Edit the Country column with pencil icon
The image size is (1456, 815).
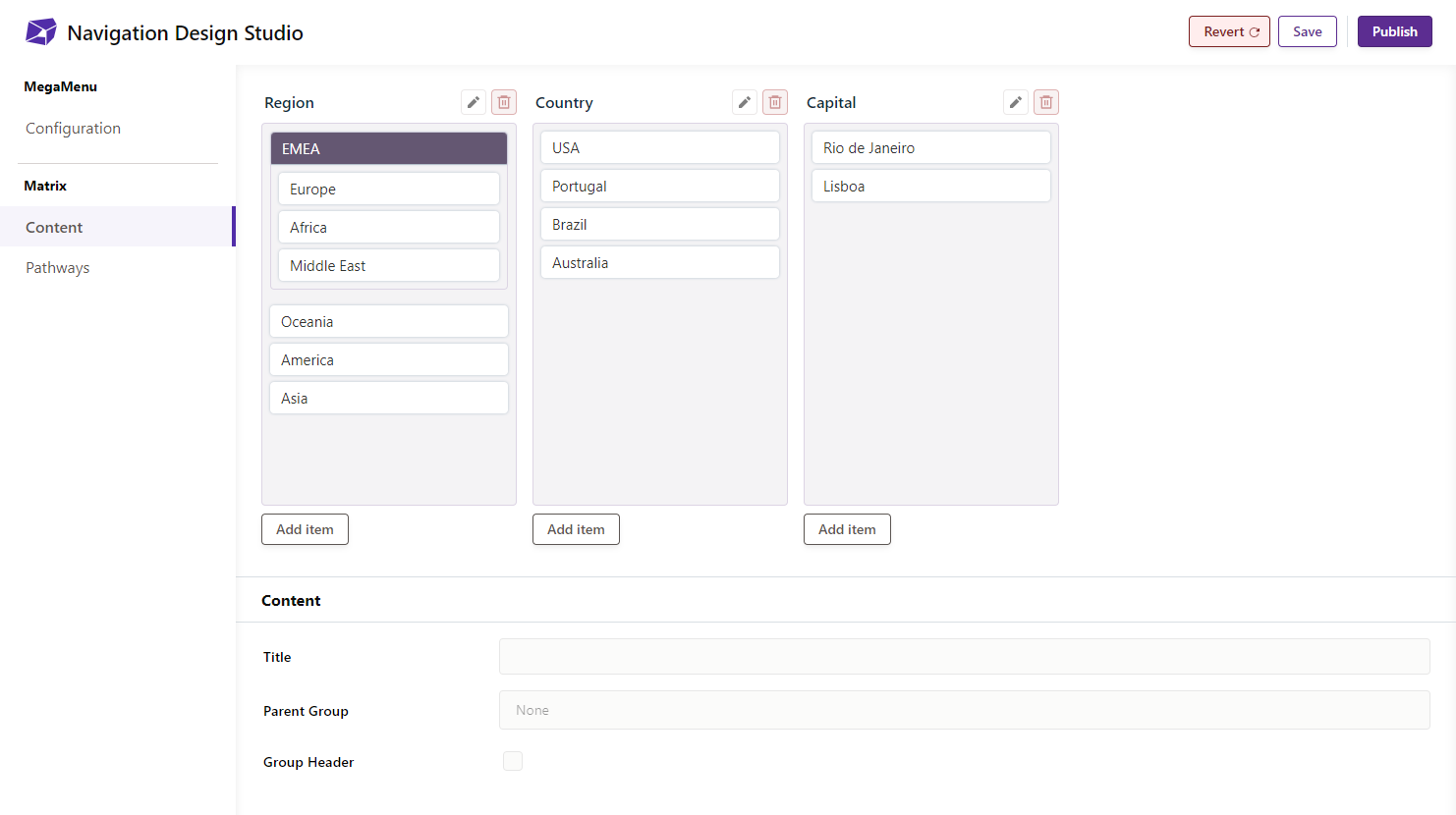click(745, 102)
